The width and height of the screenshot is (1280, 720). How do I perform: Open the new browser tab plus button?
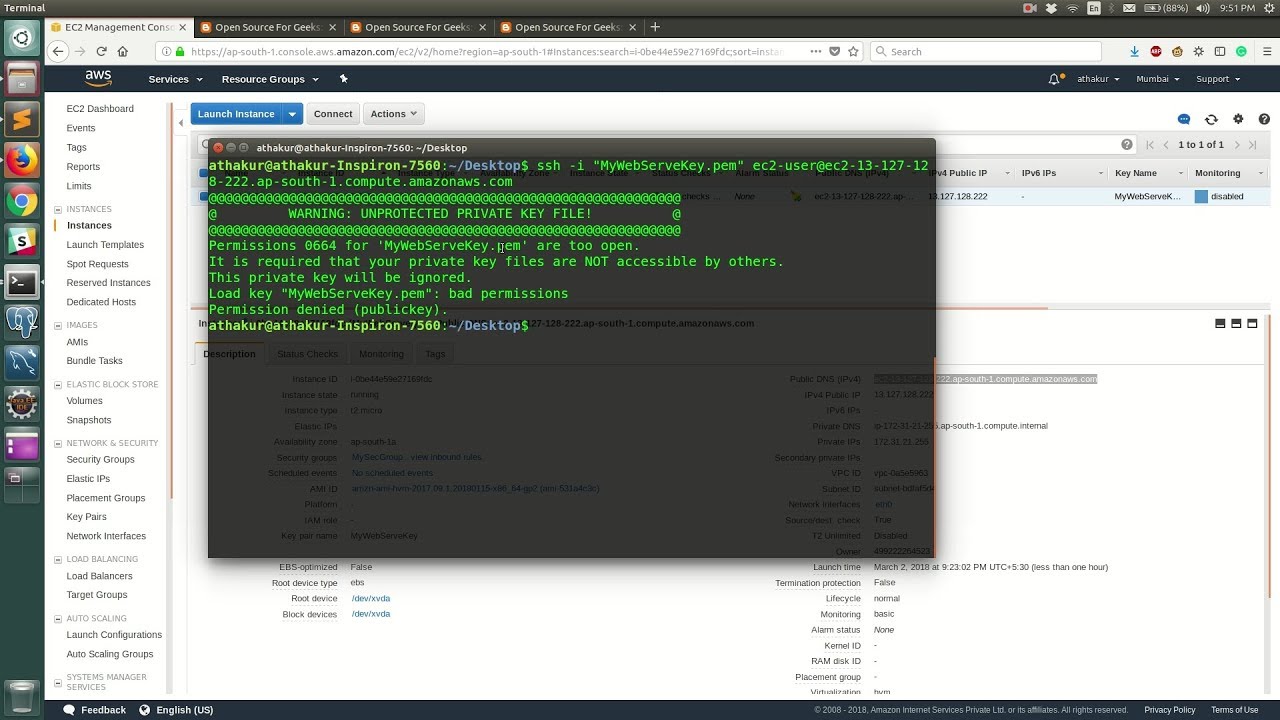655,27
